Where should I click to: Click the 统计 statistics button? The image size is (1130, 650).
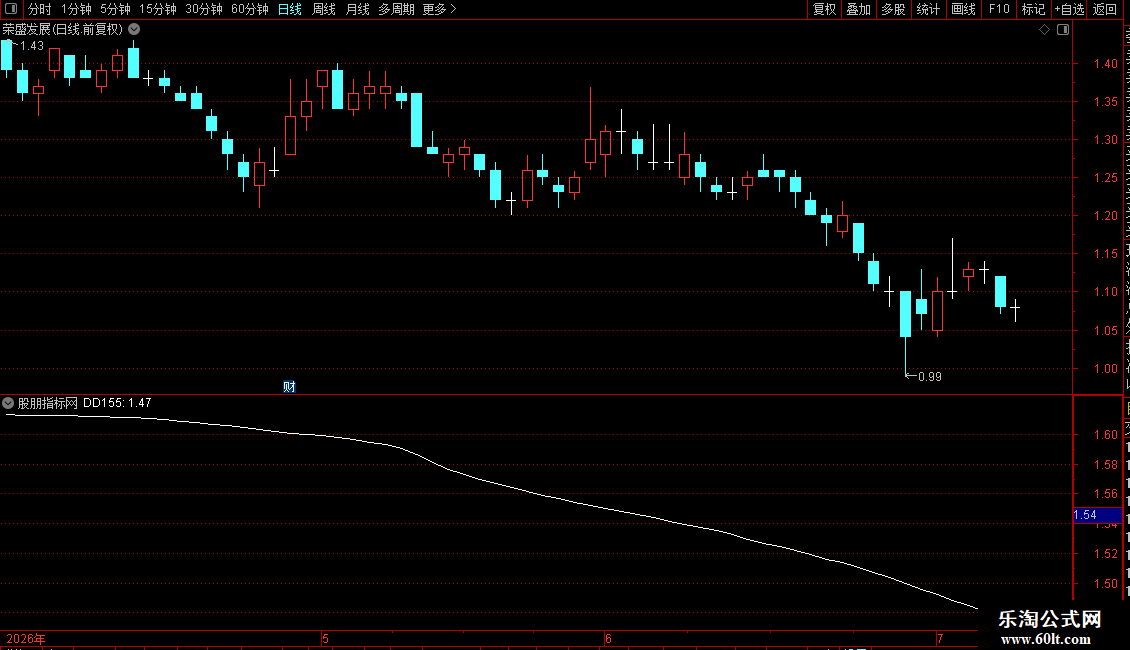tap(927, 9)
